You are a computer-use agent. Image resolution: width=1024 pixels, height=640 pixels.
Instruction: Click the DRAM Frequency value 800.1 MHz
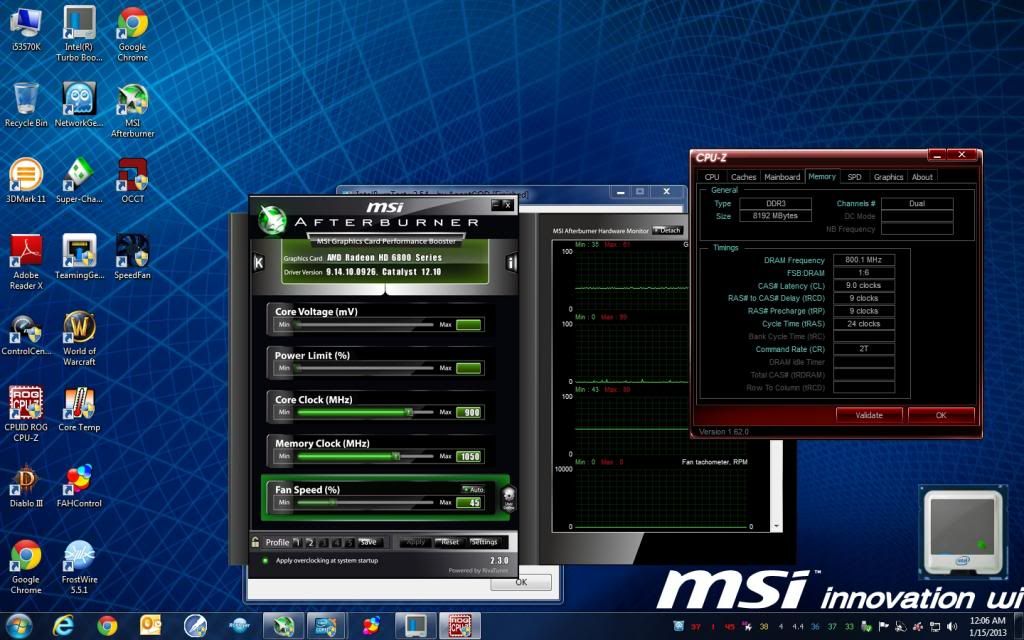coord(863,260)
